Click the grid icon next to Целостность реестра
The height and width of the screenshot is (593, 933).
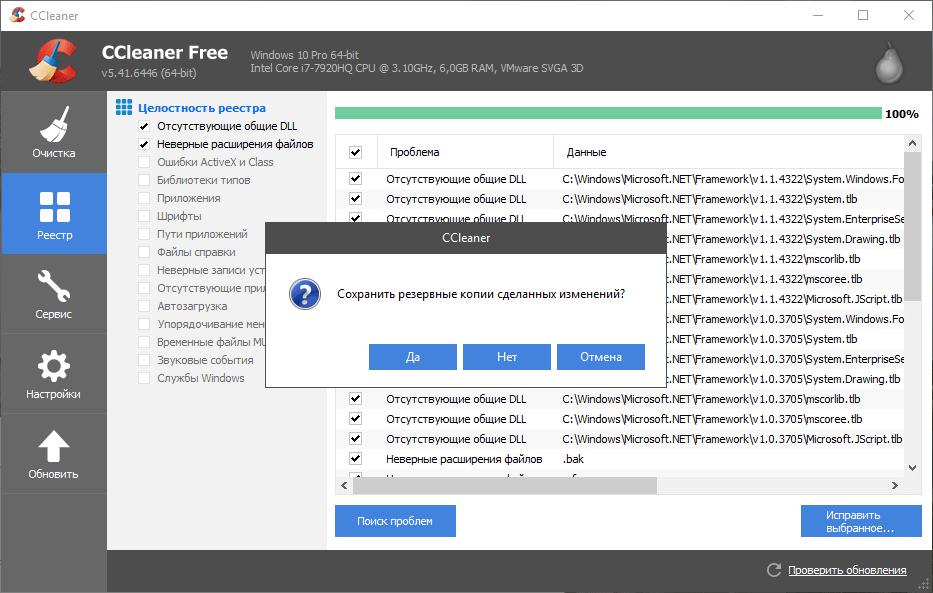[123, 107]
